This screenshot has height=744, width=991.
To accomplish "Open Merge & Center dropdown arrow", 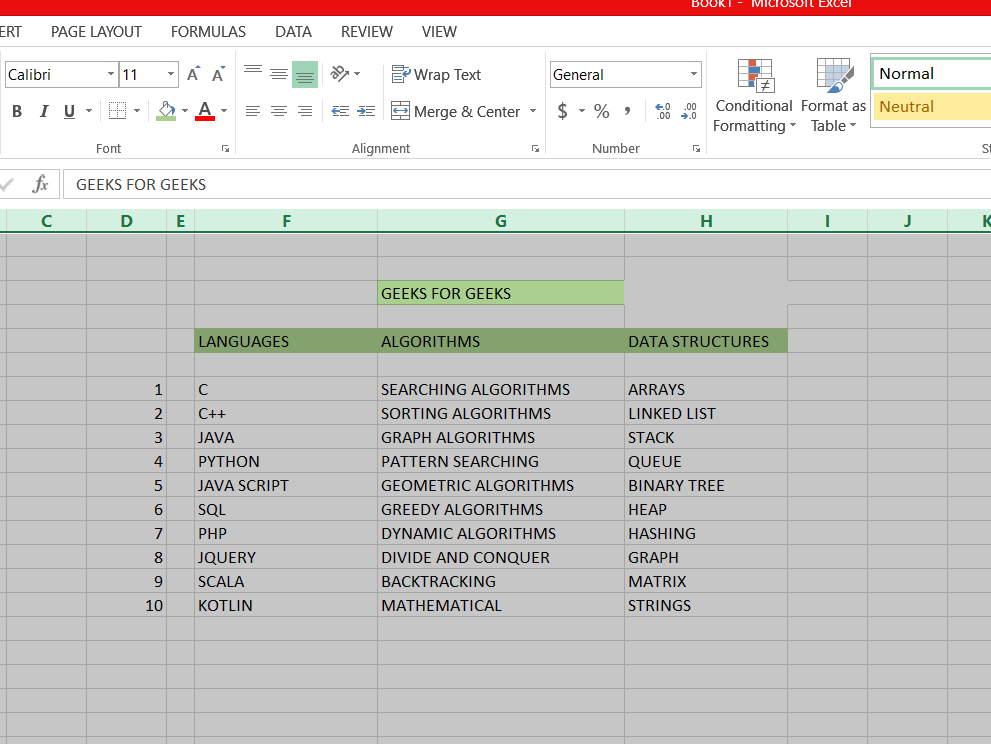I will (x=533, y=111).
